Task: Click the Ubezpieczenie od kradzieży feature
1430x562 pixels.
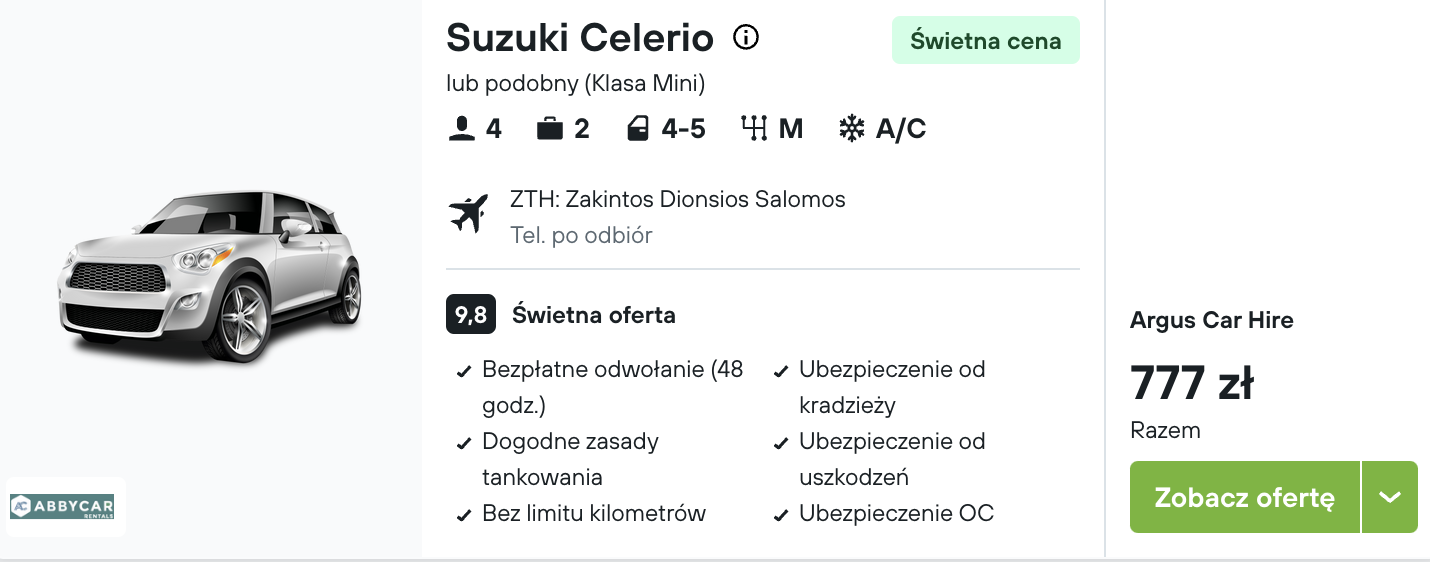Action: click(880, 387)
